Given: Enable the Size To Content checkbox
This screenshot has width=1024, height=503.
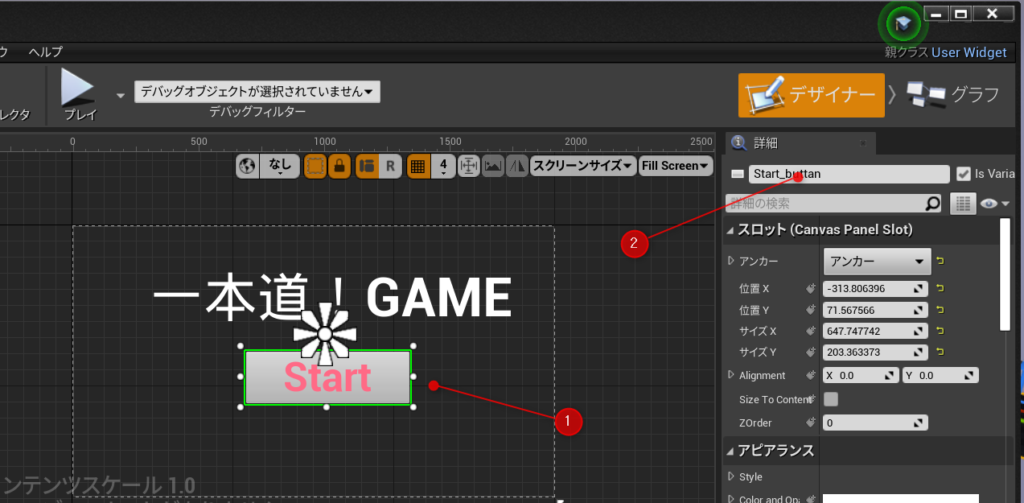Looking at the screenshot, I should 831,399.
